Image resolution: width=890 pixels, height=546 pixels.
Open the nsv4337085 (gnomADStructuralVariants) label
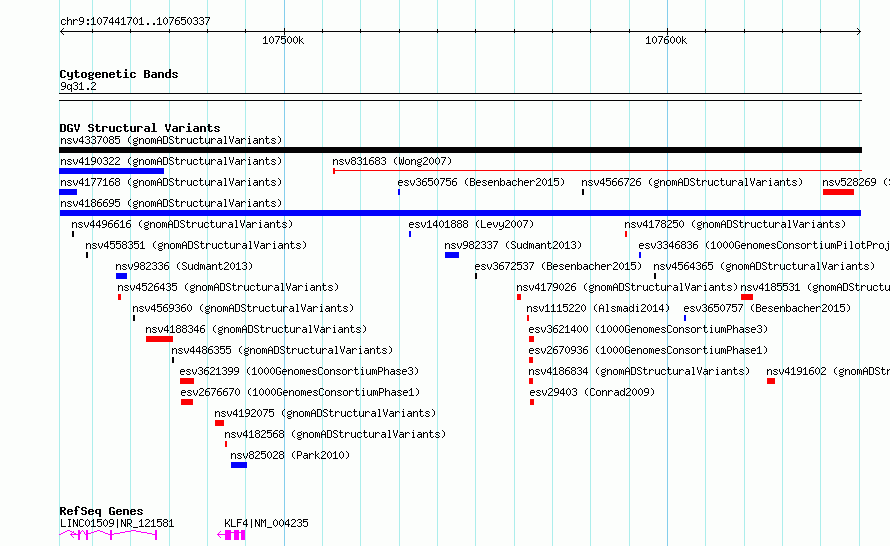(x=171, y=140)
